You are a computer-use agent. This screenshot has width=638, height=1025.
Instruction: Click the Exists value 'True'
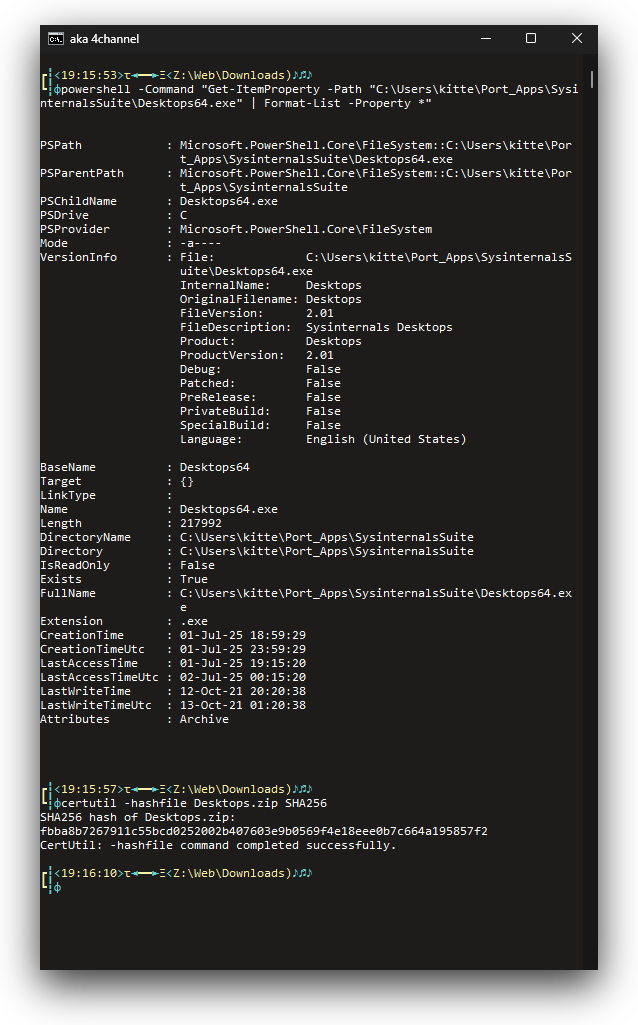point(193,580)
